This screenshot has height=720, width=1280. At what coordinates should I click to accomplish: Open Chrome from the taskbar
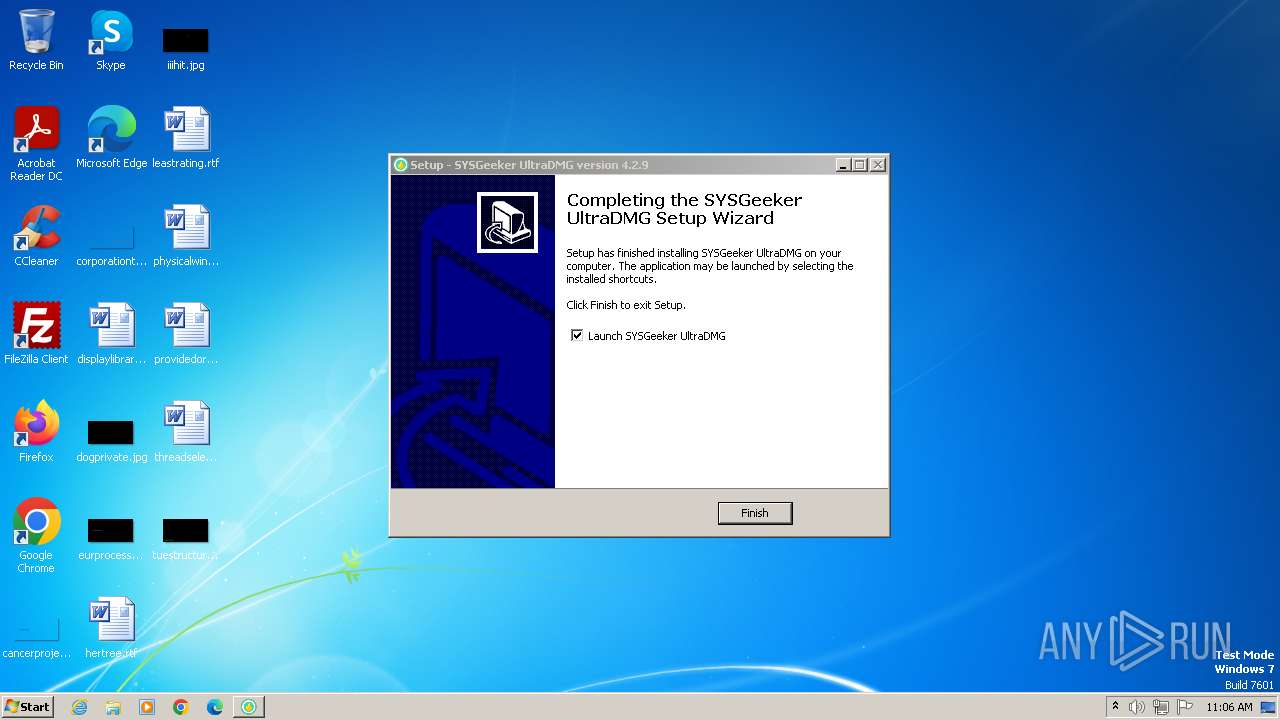[x=181, y=707]
